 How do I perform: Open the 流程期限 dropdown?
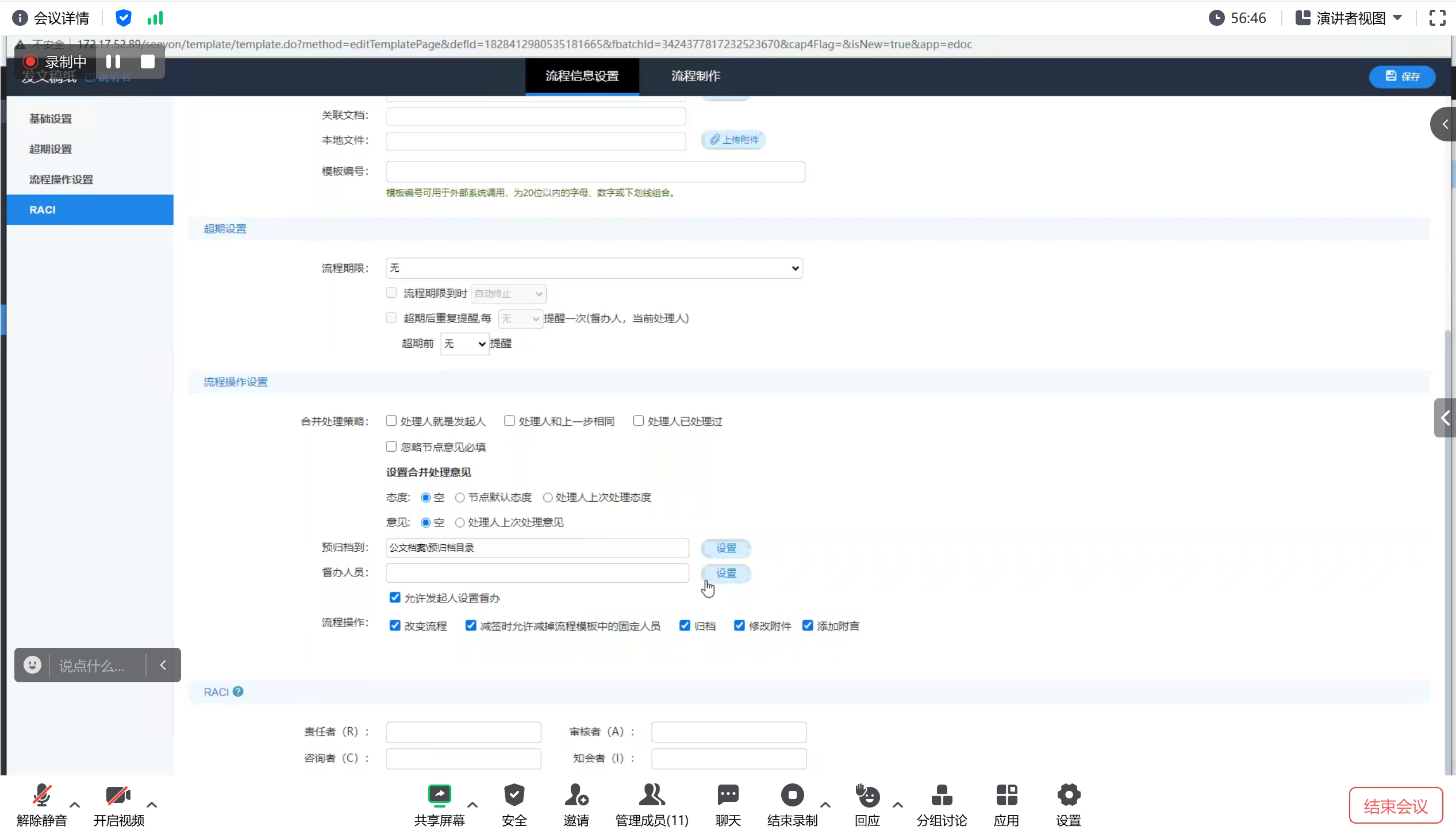tap(594, 268)
